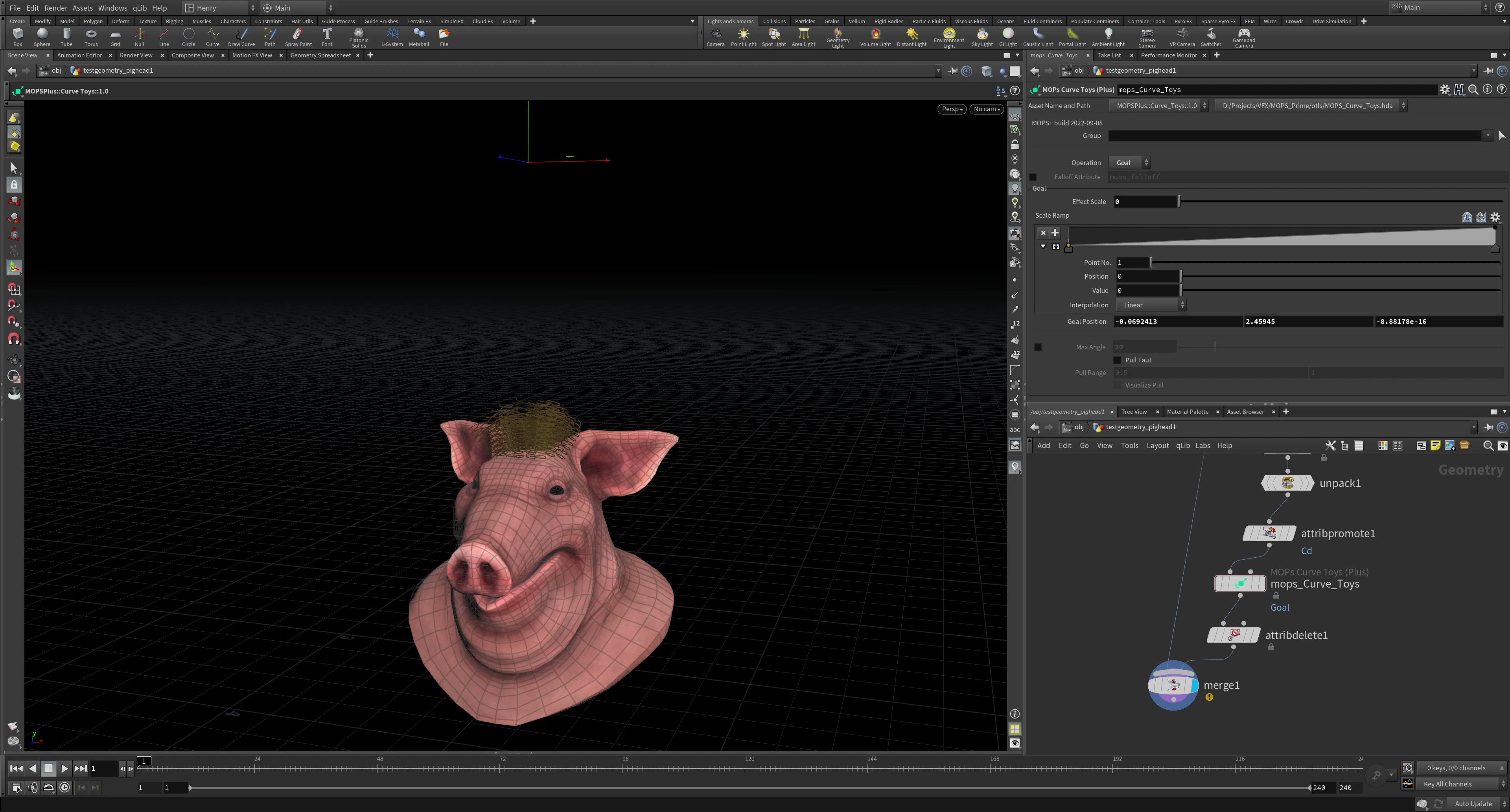Select the Torus shelf tool
Screen dimensions: 1510x812
[91, 37]
